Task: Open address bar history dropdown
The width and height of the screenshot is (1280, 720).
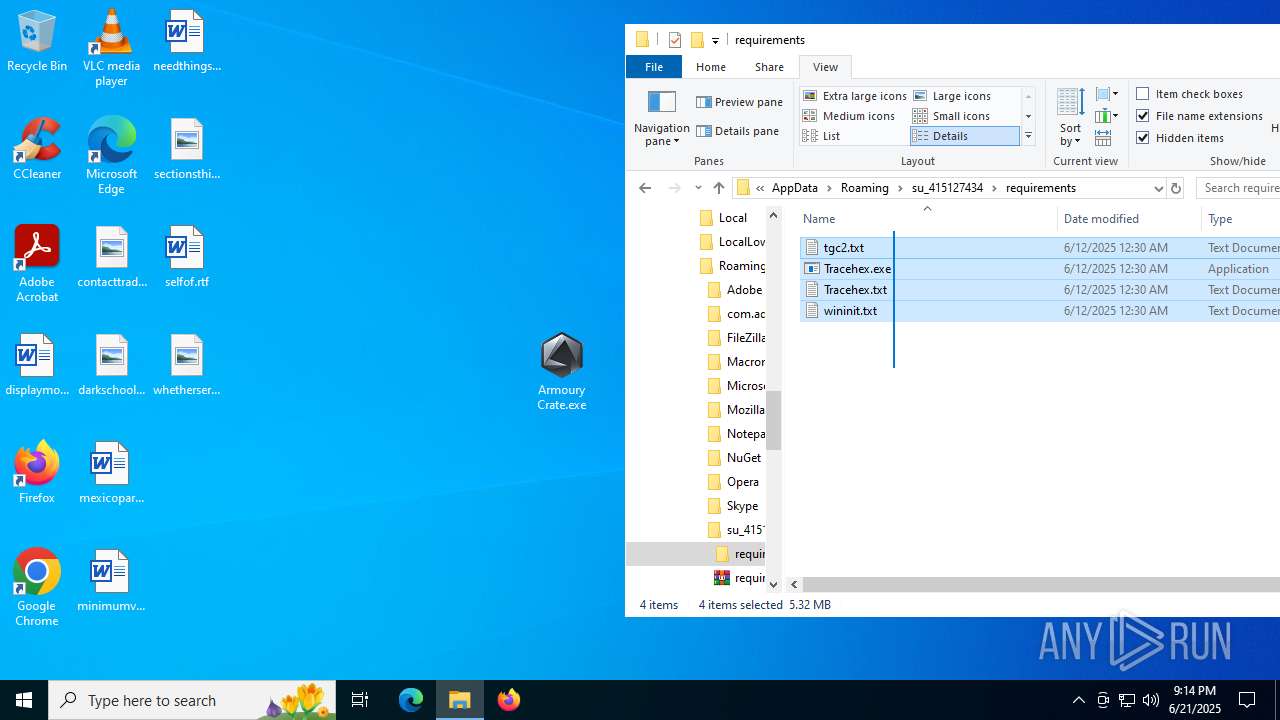Action: (x=1158, y=188)
